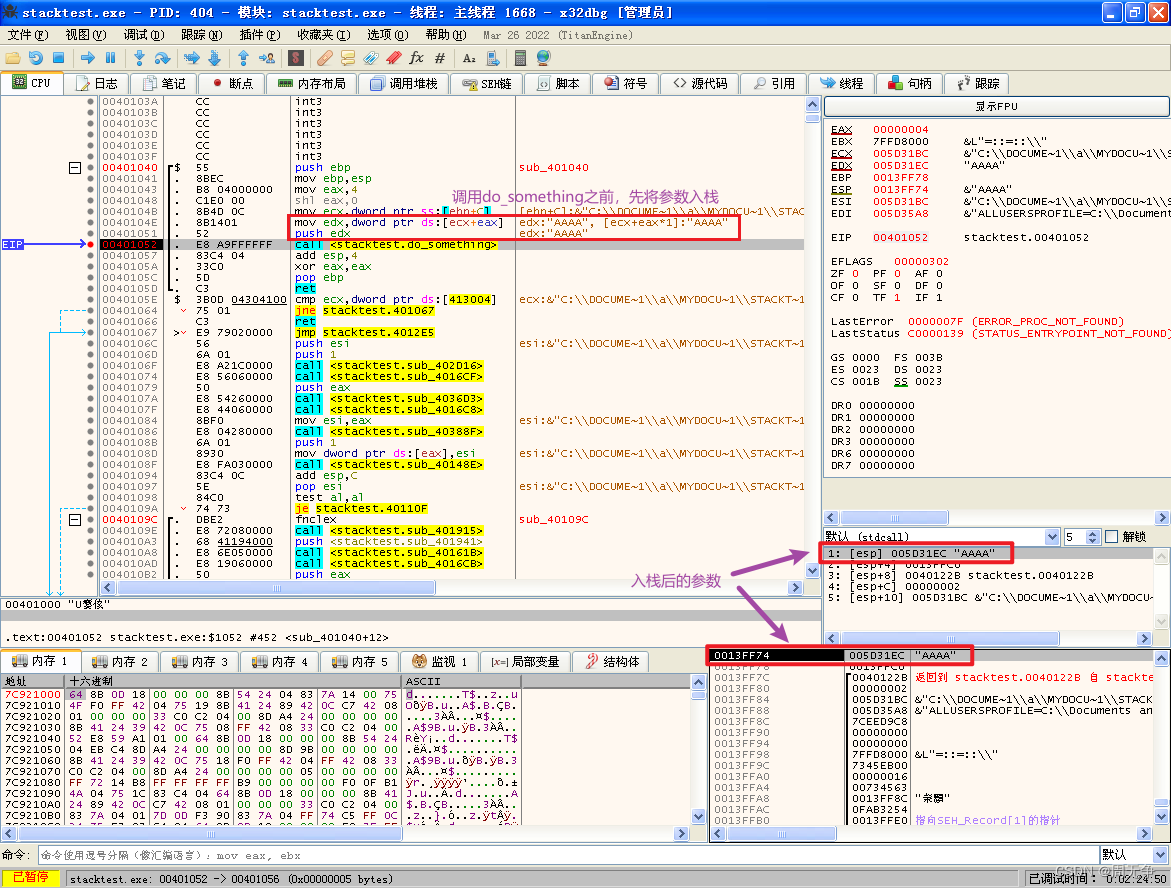Image resolution: width=1171 pixels, height=888 pixels.
Task: Switch to the 日志 tab
Action: pyautogui.click(x=96, y=84)
